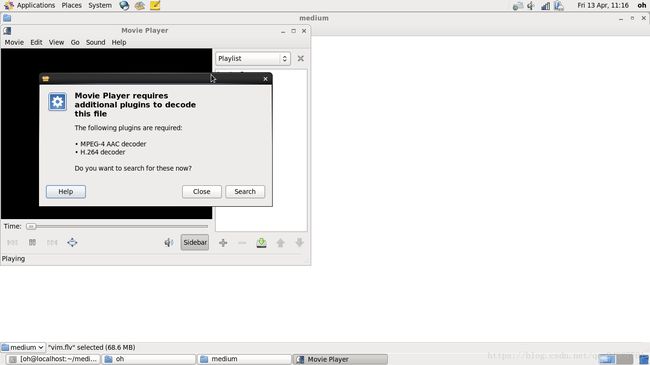This screenshot has width=650, height=365.
Task: Open the medium location dropdown in status bar
Action: tap(23, 347)
